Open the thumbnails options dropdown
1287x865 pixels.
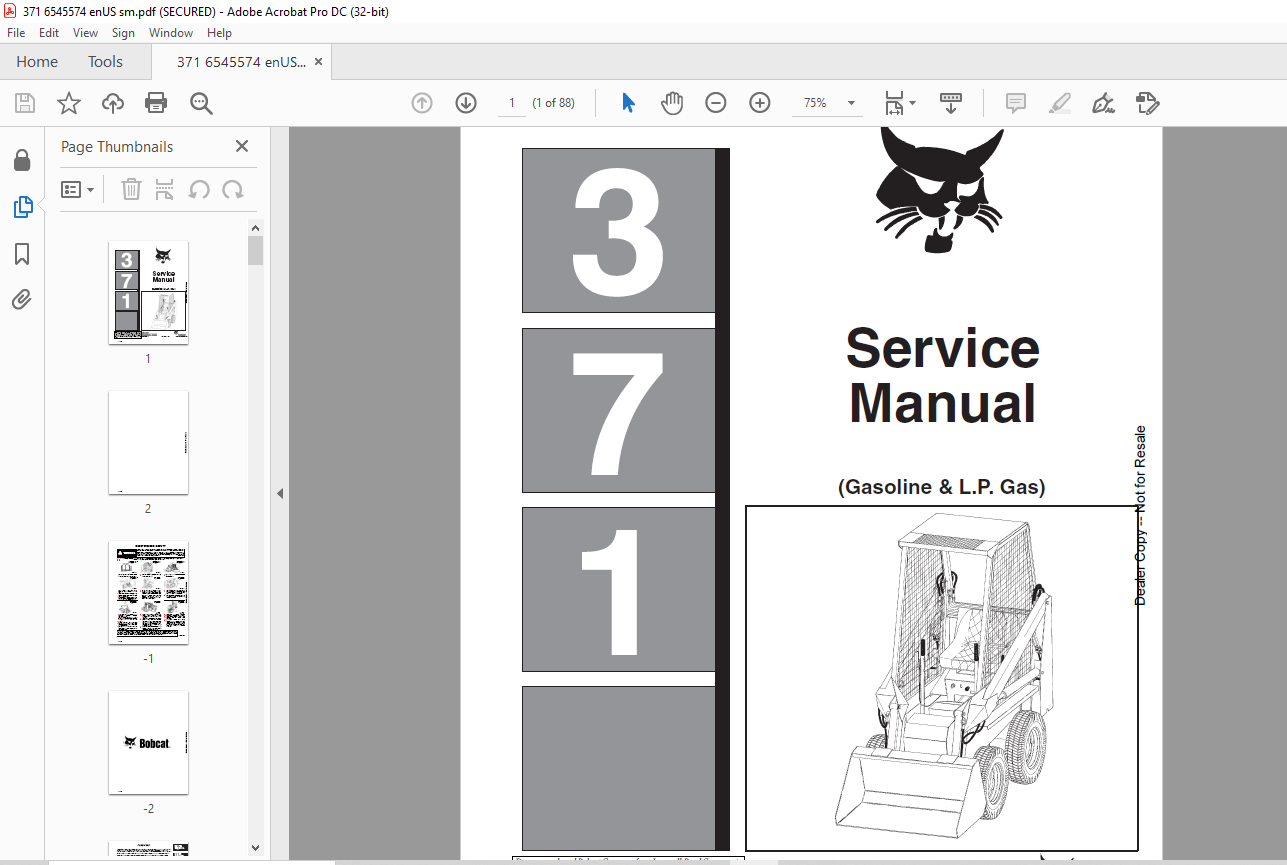pyautogui.click(x=78, y=189)
